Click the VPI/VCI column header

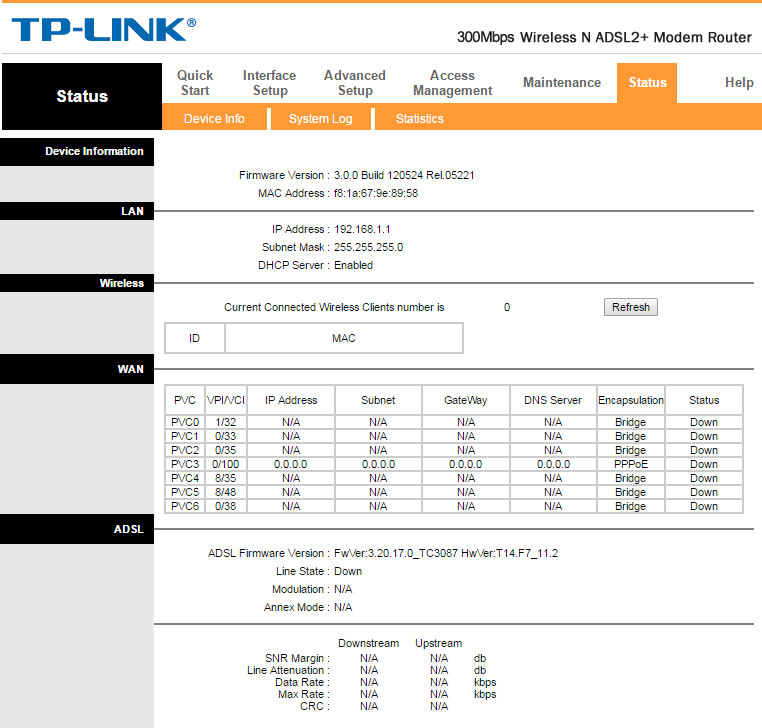(225, 400)
